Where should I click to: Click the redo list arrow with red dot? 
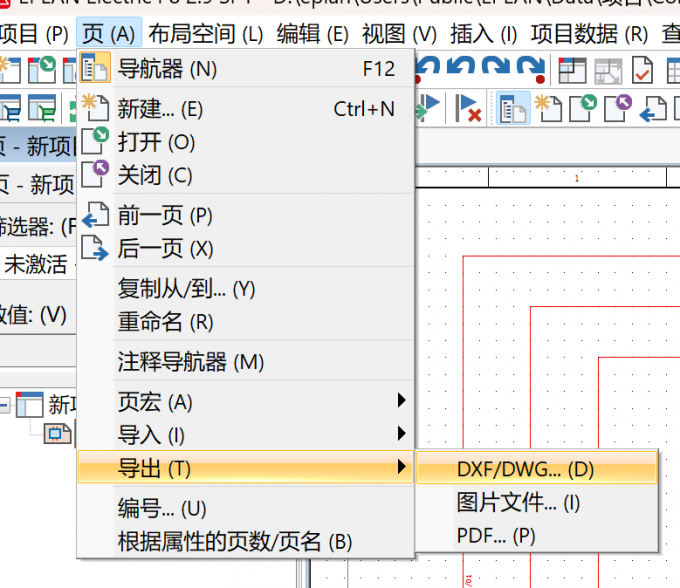click(x=531, y=69)
